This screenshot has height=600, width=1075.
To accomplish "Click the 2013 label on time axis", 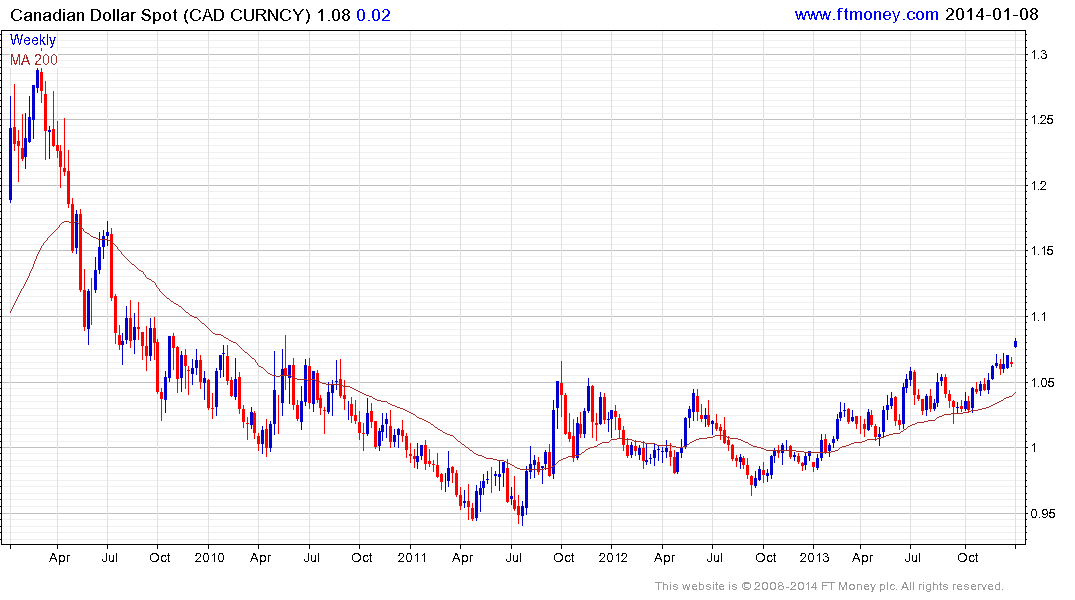I will (814, 557).
